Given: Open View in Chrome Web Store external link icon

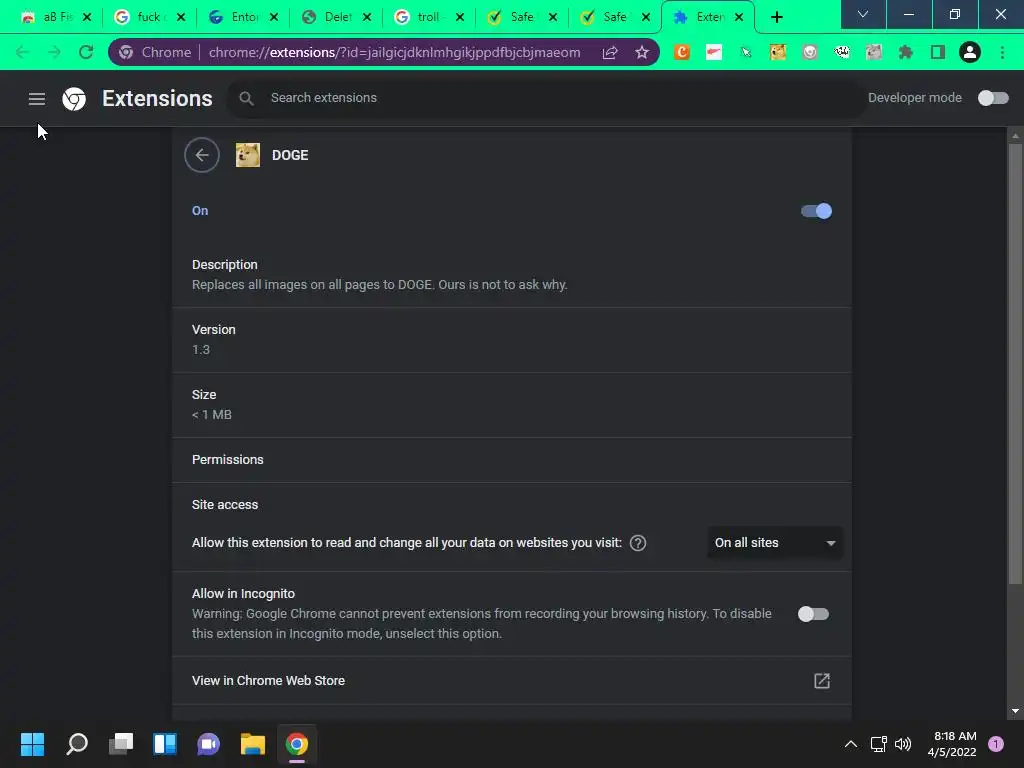Looking at the screenshot, I should click(x=822, y=681).
